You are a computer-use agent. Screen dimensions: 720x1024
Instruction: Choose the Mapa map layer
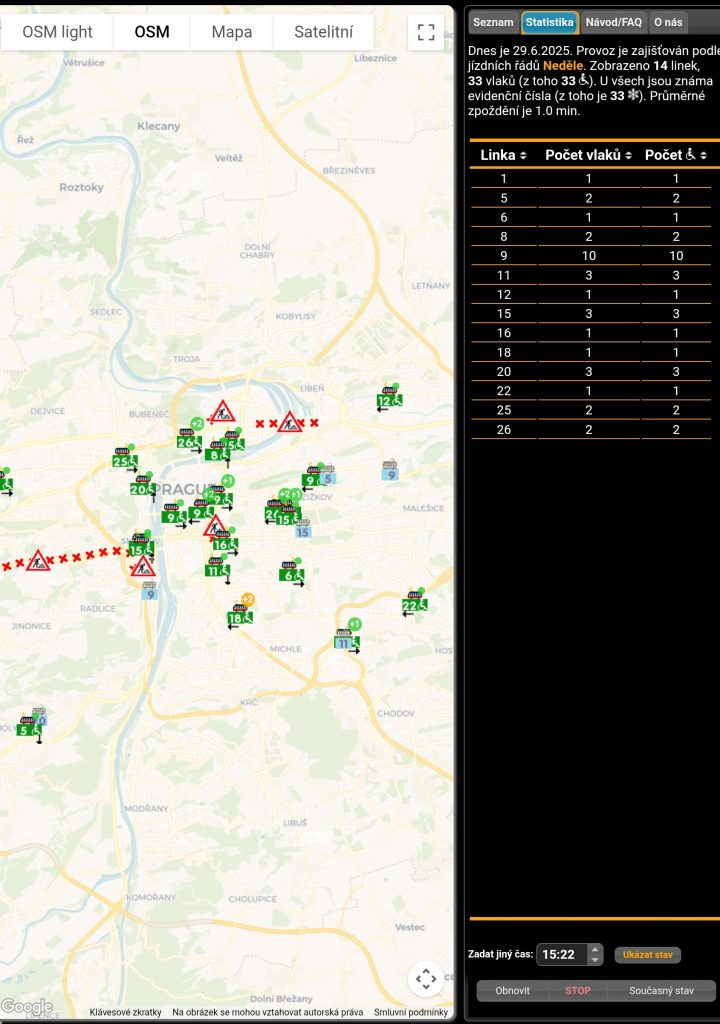[232, 32]
